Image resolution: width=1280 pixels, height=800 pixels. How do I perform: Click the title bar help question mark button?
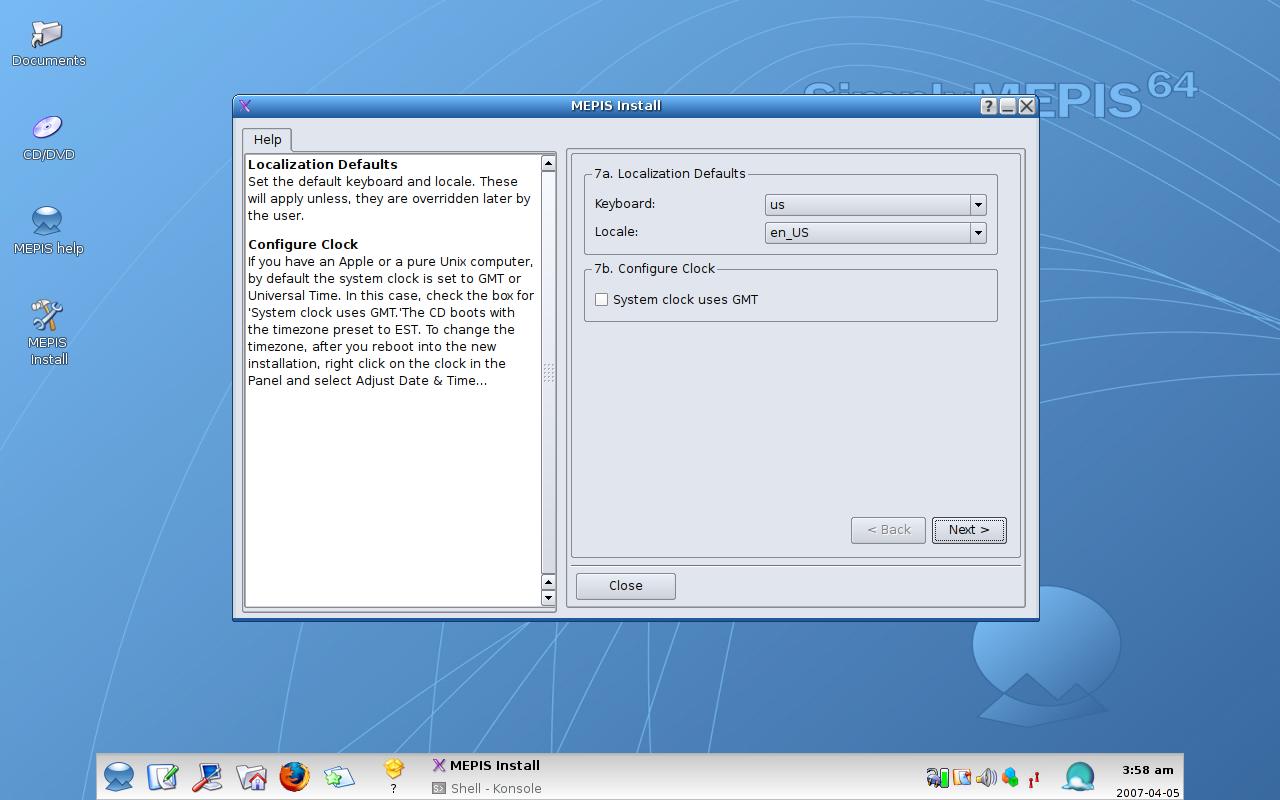tap(988, 106)
